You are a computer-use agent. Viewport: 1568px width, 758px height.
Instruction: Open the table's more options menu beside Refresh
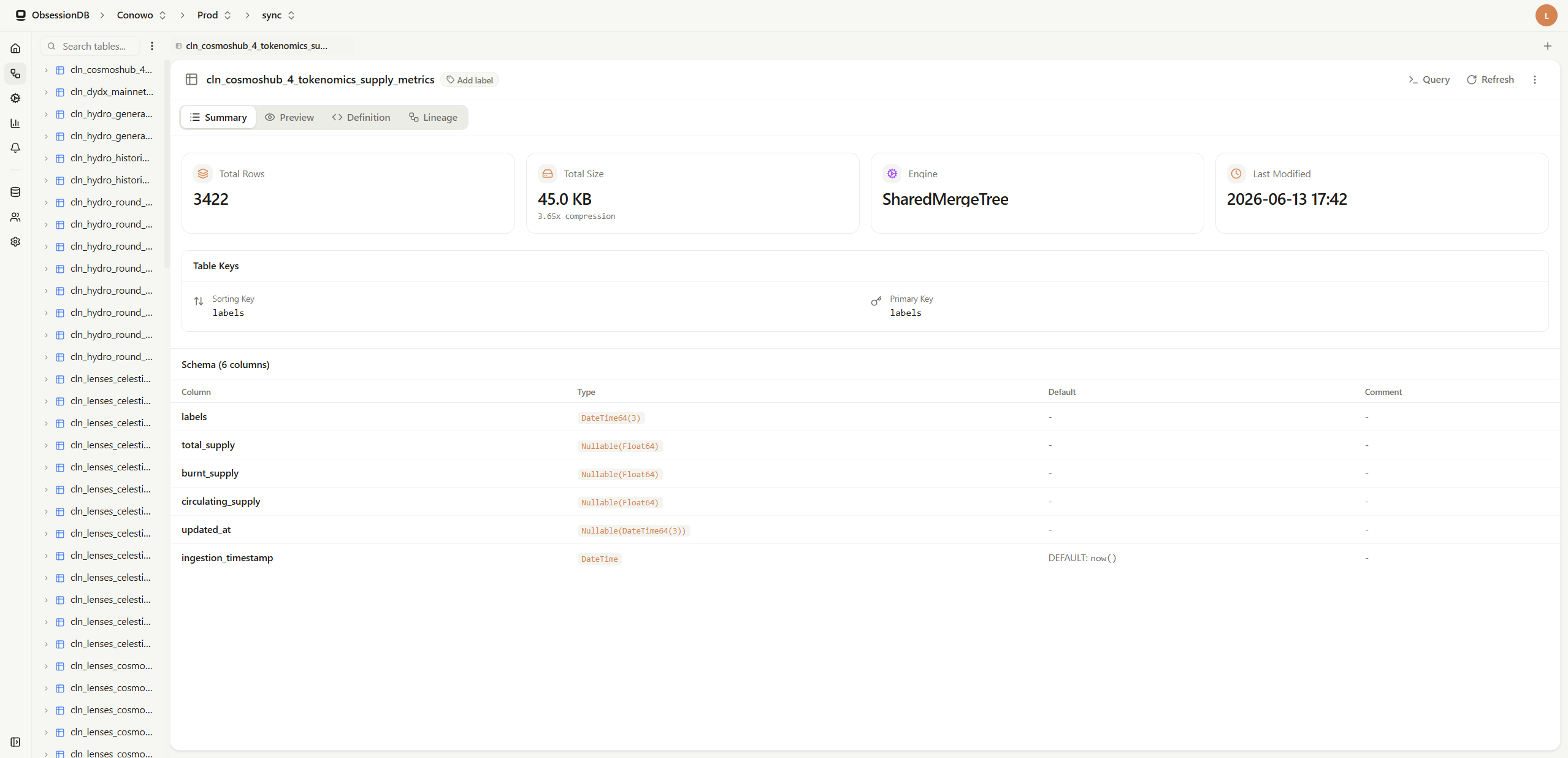coord(1535,80)
